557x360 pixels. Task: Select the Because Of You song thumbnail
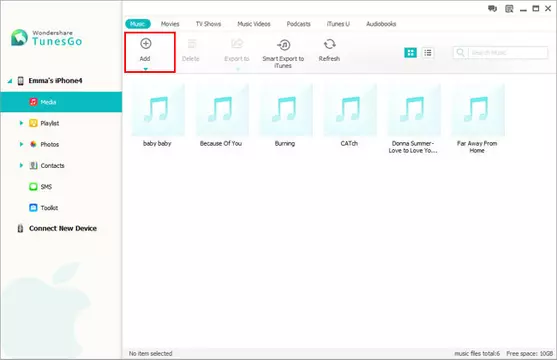[x=222, y=110]
